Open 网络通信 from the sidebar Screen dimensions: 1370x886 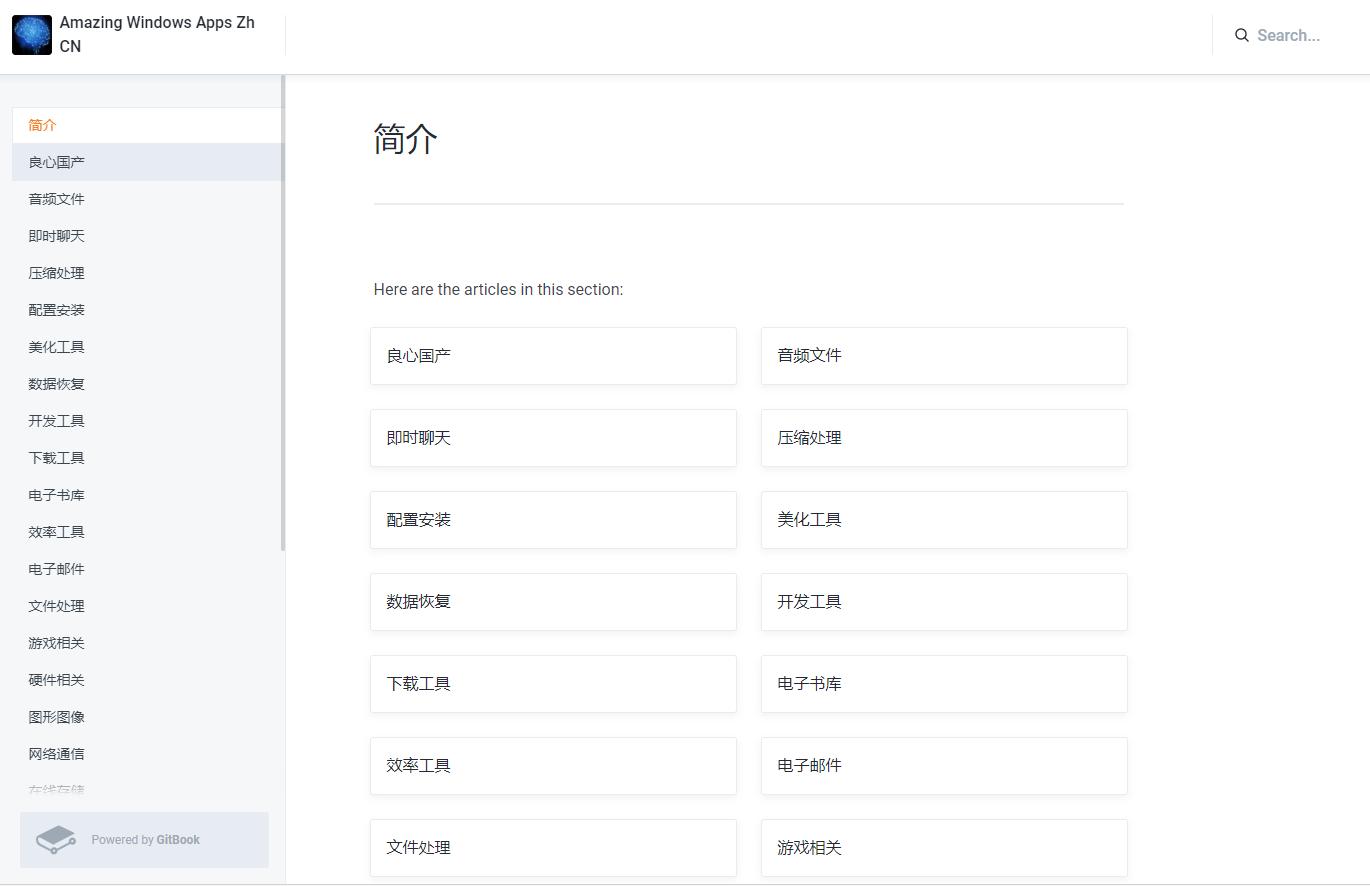[x=56, y=753]
